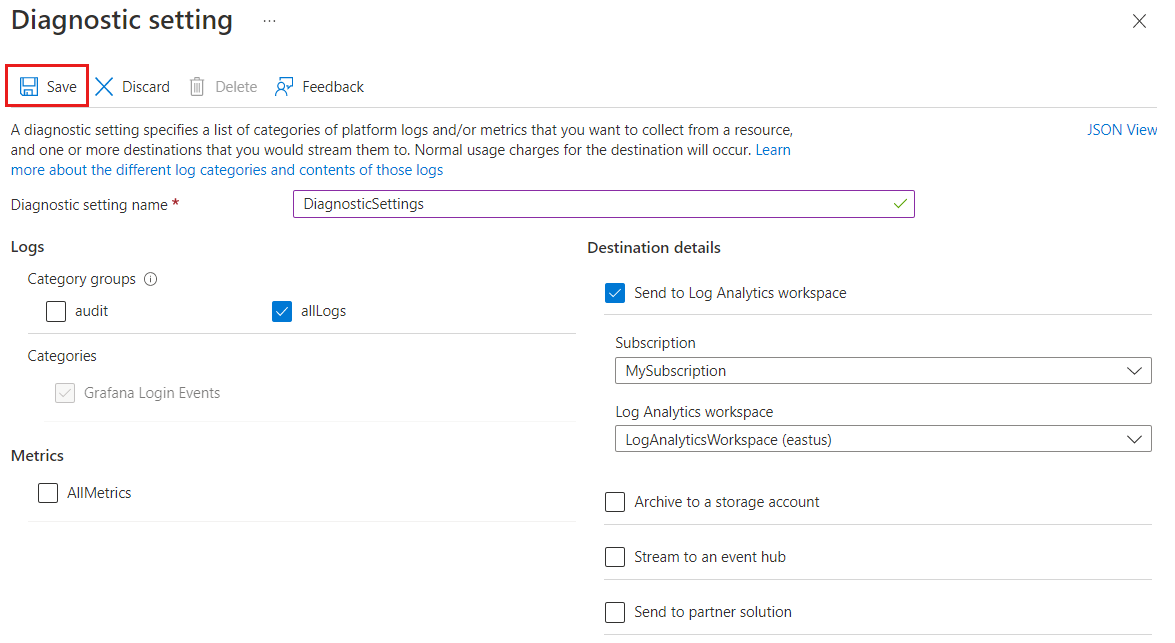Check Archive to a storage account

coord(615,501)
